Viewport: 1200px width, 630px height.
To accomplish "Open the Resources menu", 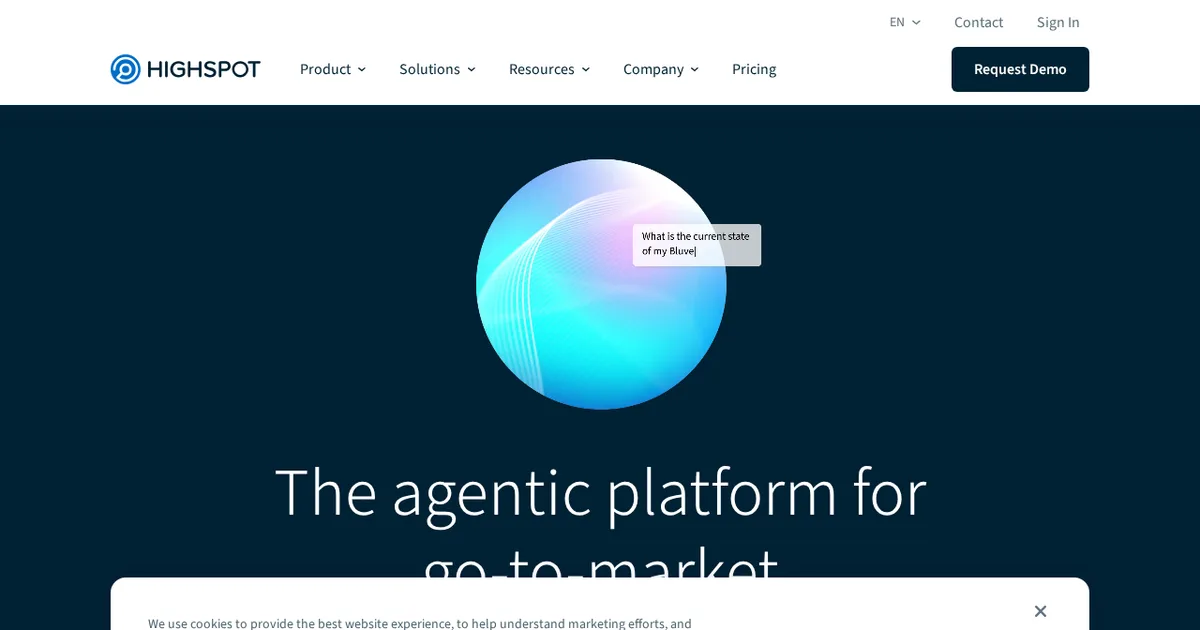I will tap(549, 69).
